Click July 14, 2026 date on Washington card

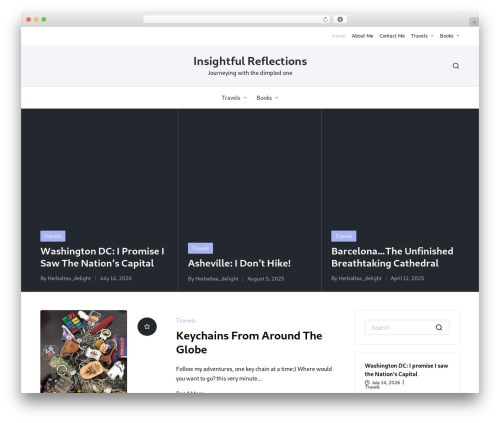[116, 278]
